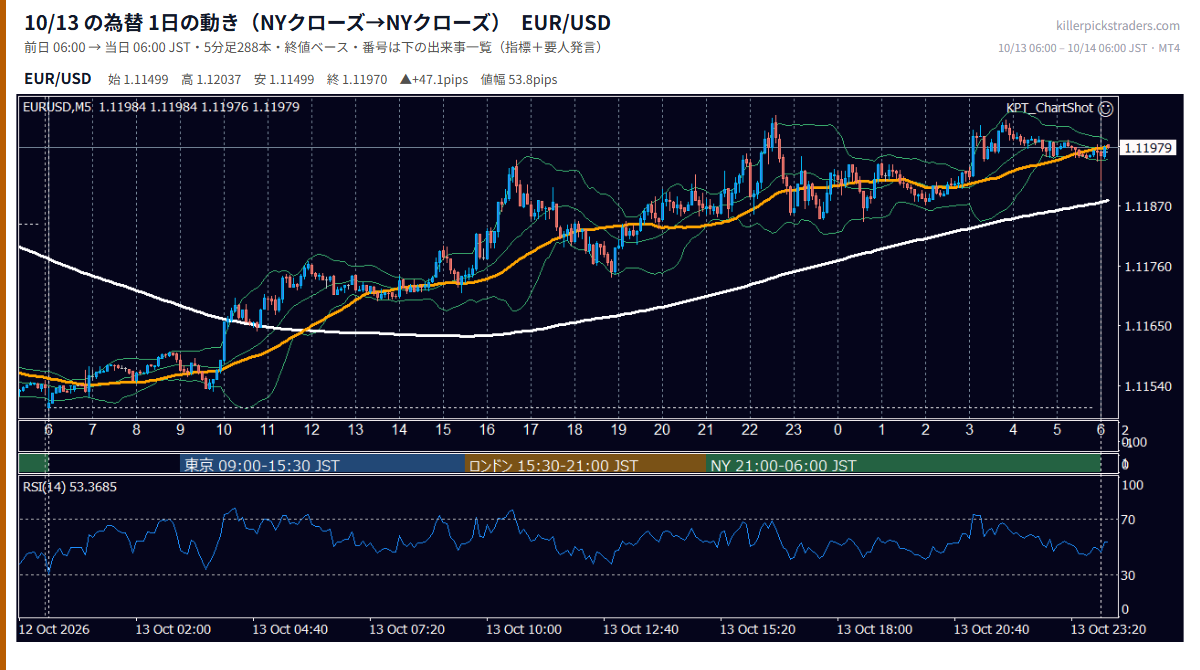Select the 東京 09:00-15:30 JST session bar
The width and height of the screenshot is (1200, 670).
tap(323, 465)
